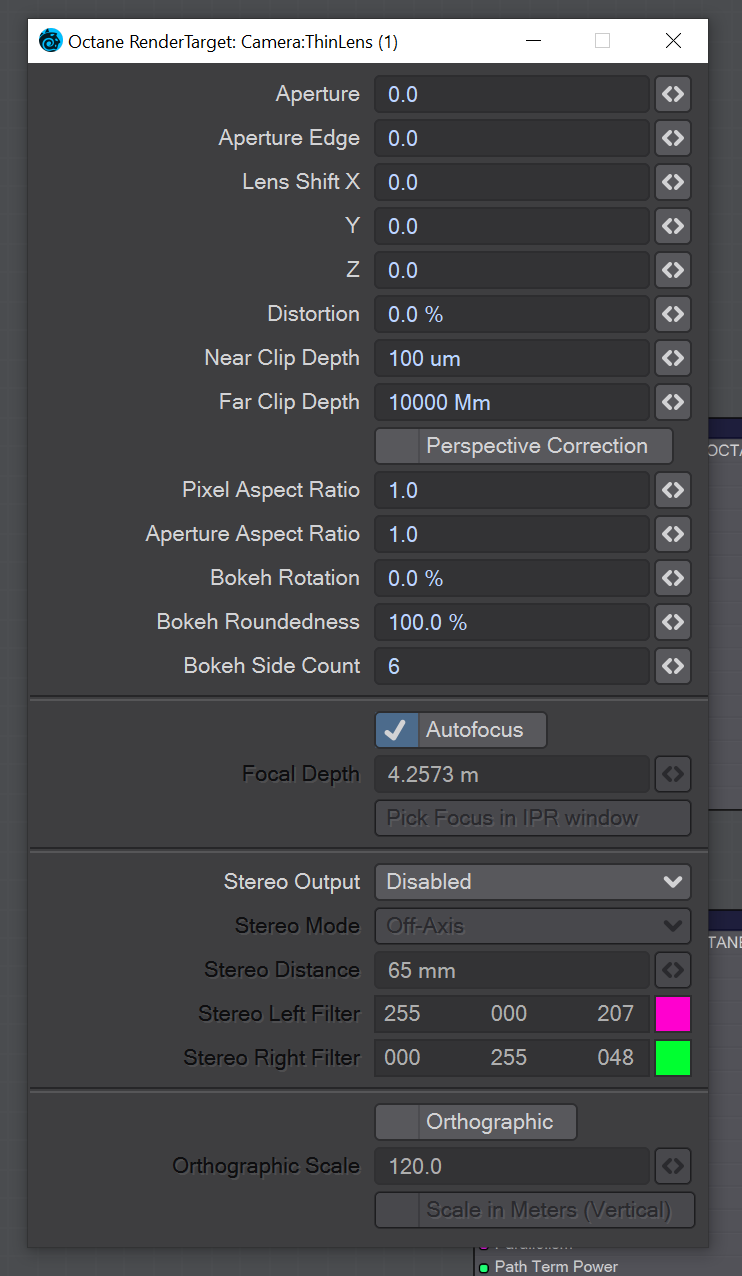
Task: Open the magenta Stereo Left Filter swatch
Action: point(673,1014)
